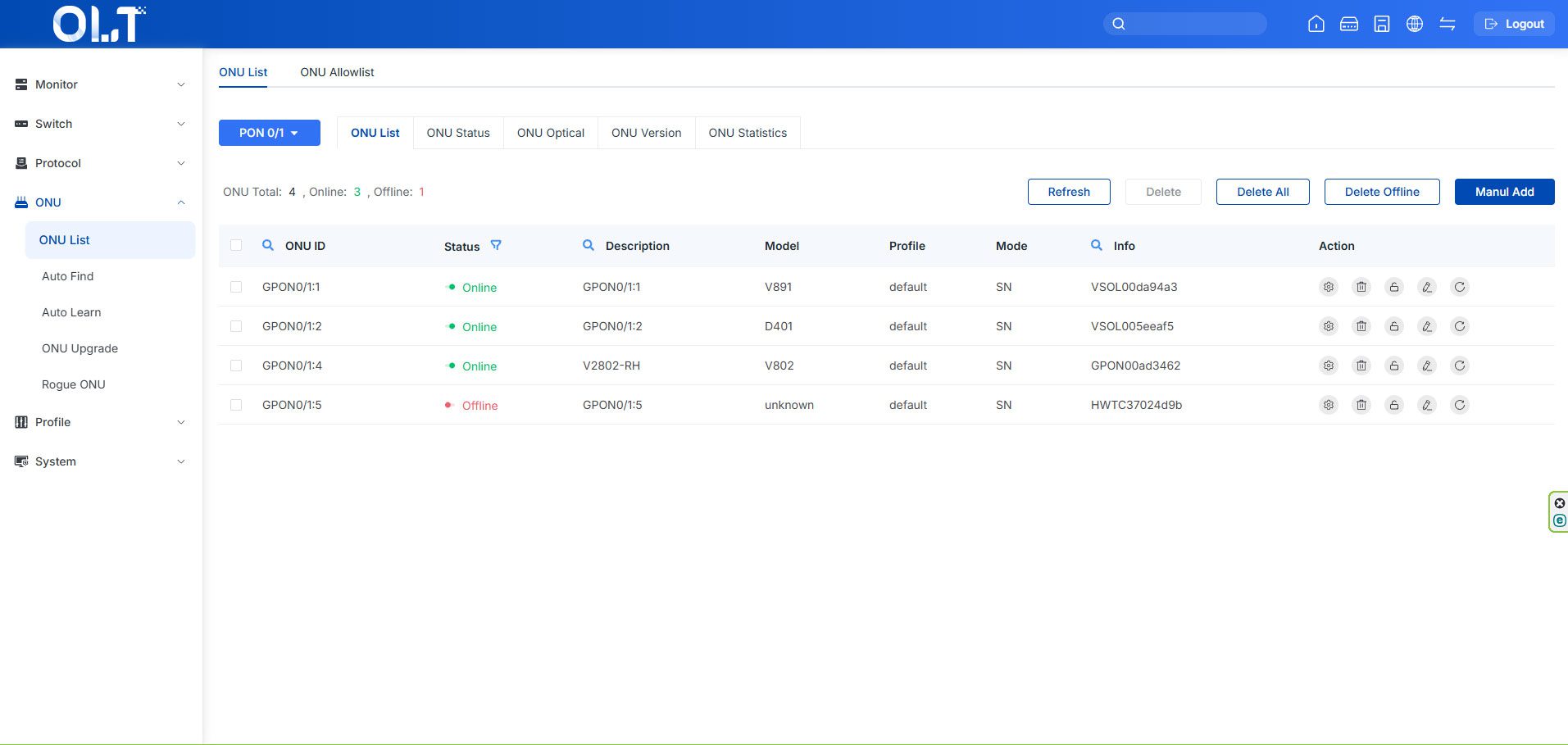Click the Delete Offline button

click(1382, 192)
